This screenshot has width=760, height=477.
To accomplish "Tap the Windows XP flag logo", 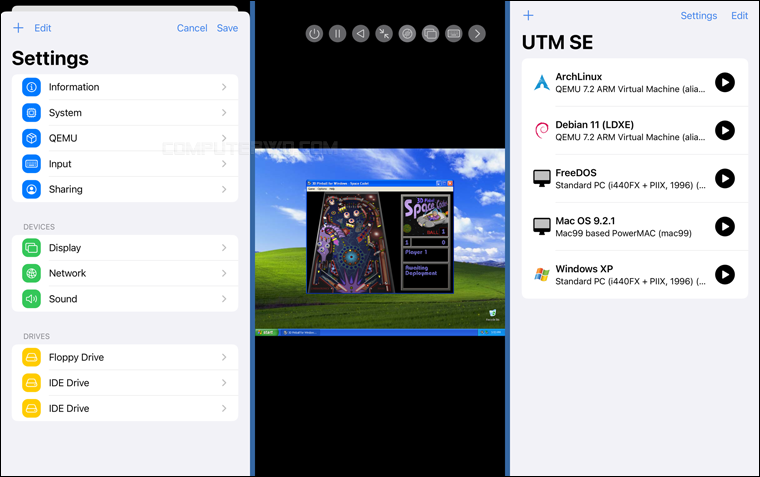I will coord(541,274).
